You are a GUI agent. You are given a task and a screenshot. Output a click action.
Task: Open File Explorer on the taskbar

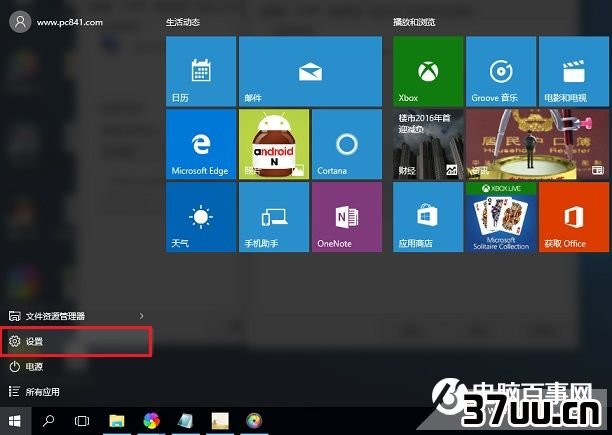click(x=117, y=421)
